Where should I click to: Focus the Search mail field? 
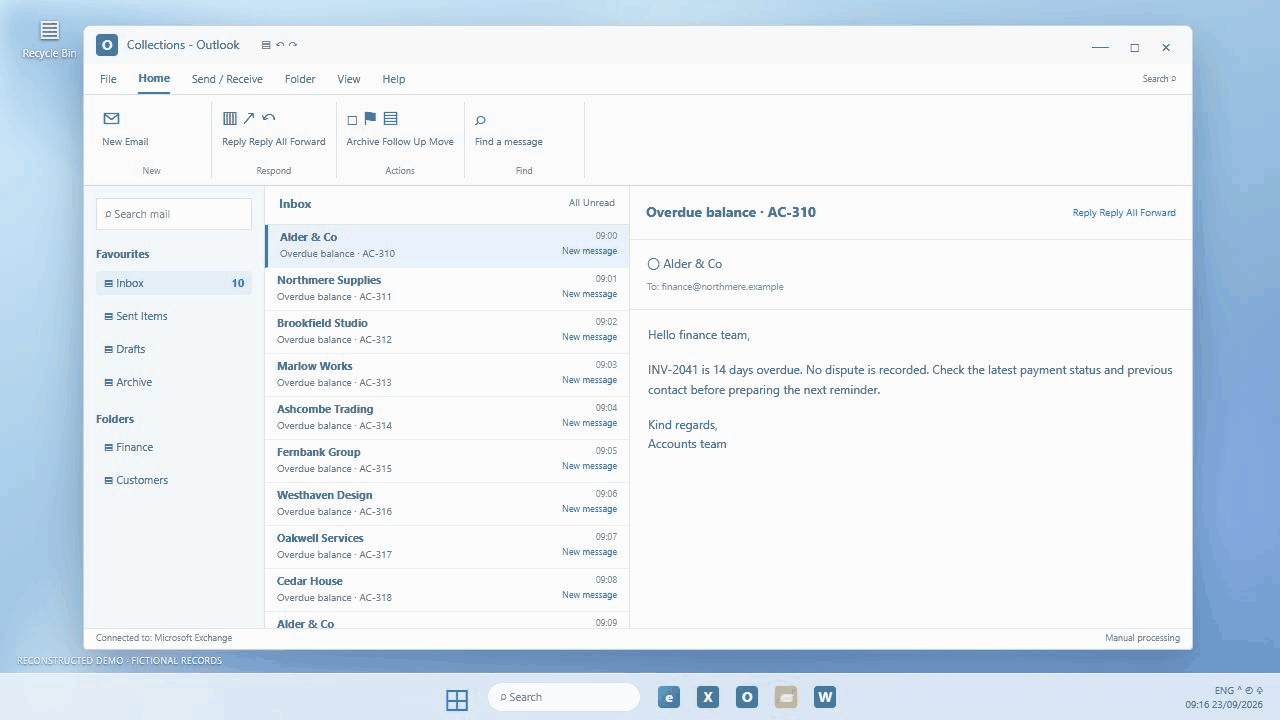174,214
